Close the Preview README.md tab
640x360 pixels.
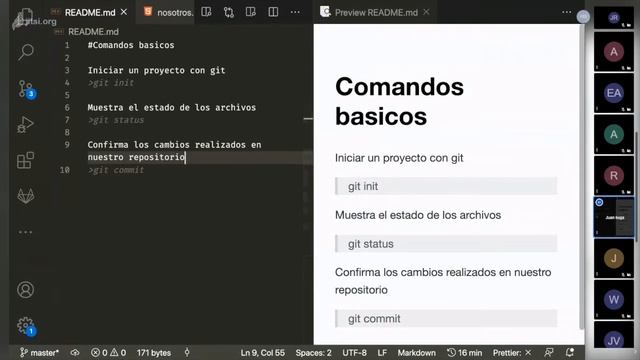pyautogui.click(x=426, y=12)
